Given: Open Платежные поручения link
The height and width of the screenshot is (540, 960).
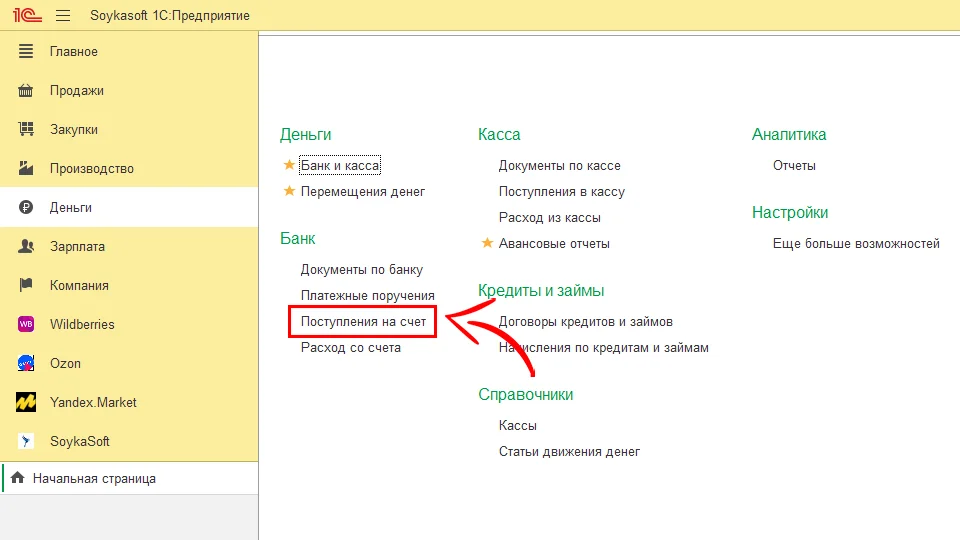Looking at the screenshot, I should pos(367,296).
